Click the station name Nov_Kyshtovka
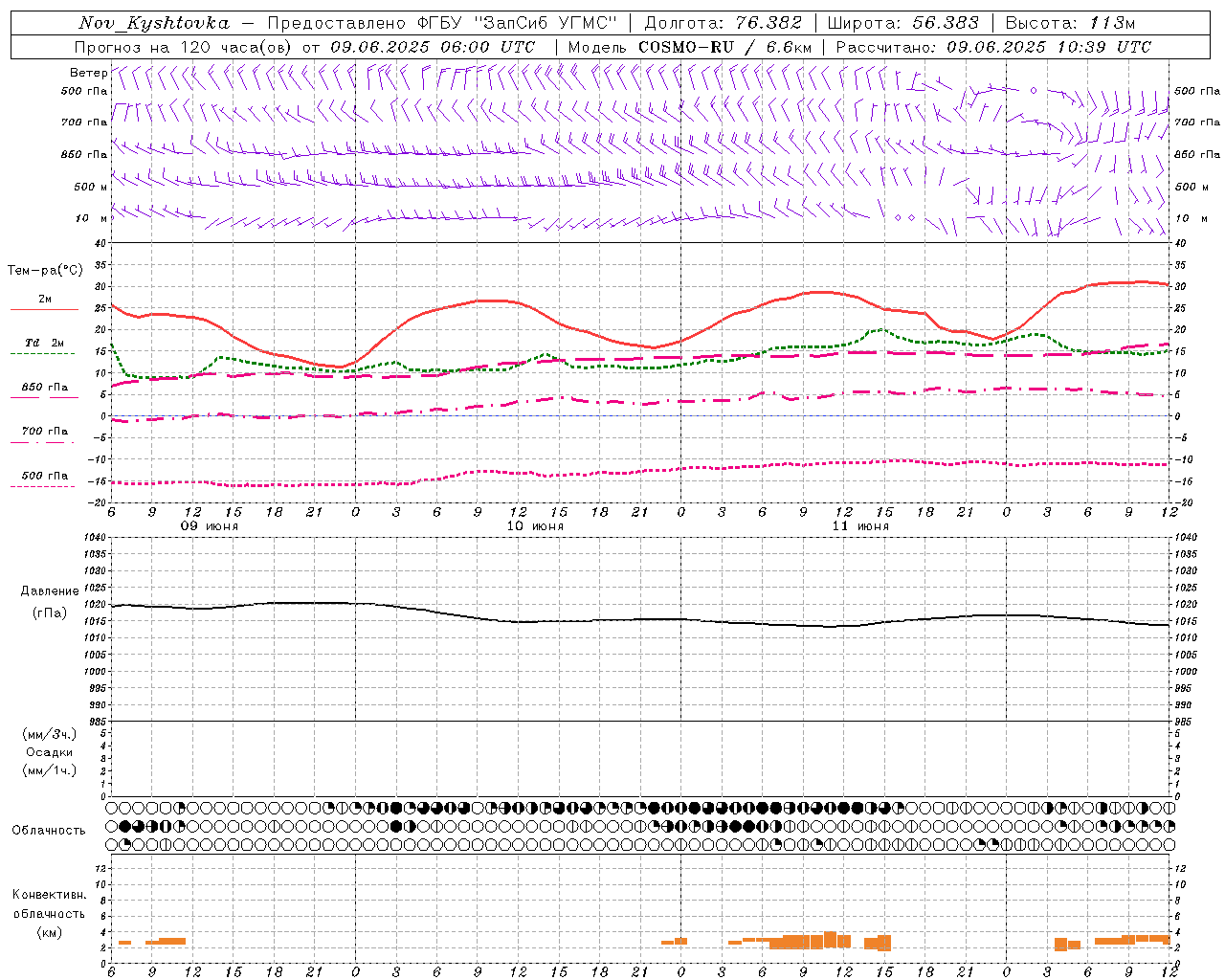This screenshot has height=980, width=1225. point(154,23)
